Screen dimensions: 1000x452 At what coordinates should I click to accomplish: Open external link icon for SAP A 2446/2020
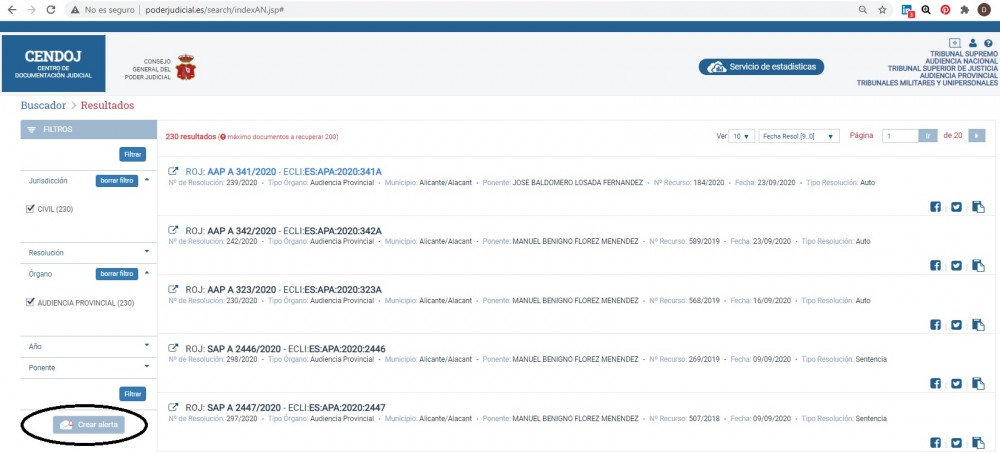pyautogui.click(x=173, y=349)
